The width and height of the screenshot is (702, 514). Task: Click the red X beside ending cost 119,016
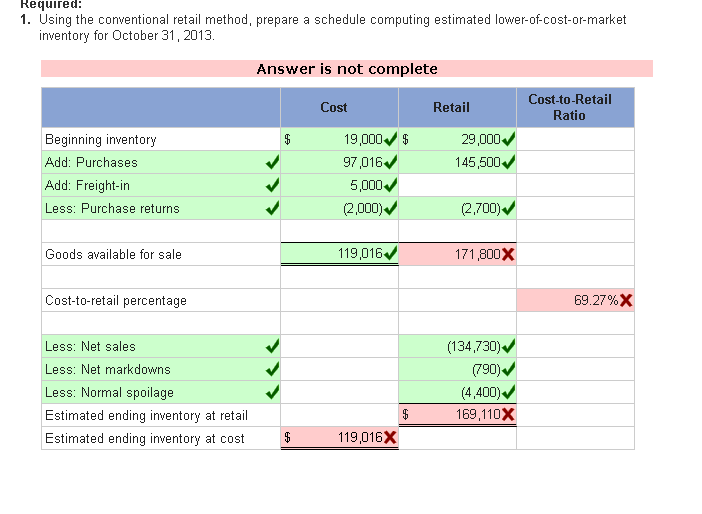tap(390, 437)
